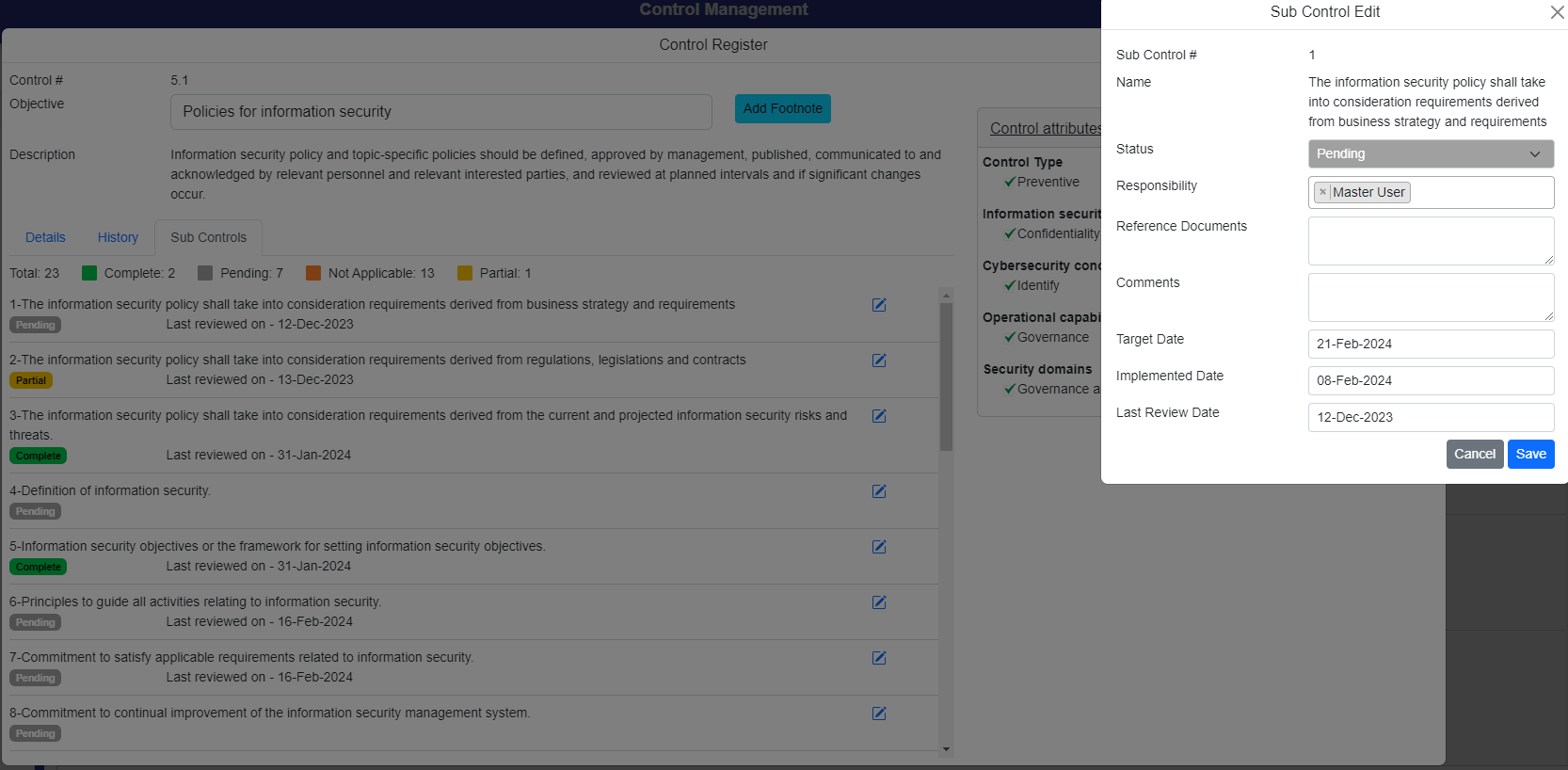Open edit icon for sub control 2
Image resolution: width=1568 pixels, height=770 pixels.
click(879, 361)
